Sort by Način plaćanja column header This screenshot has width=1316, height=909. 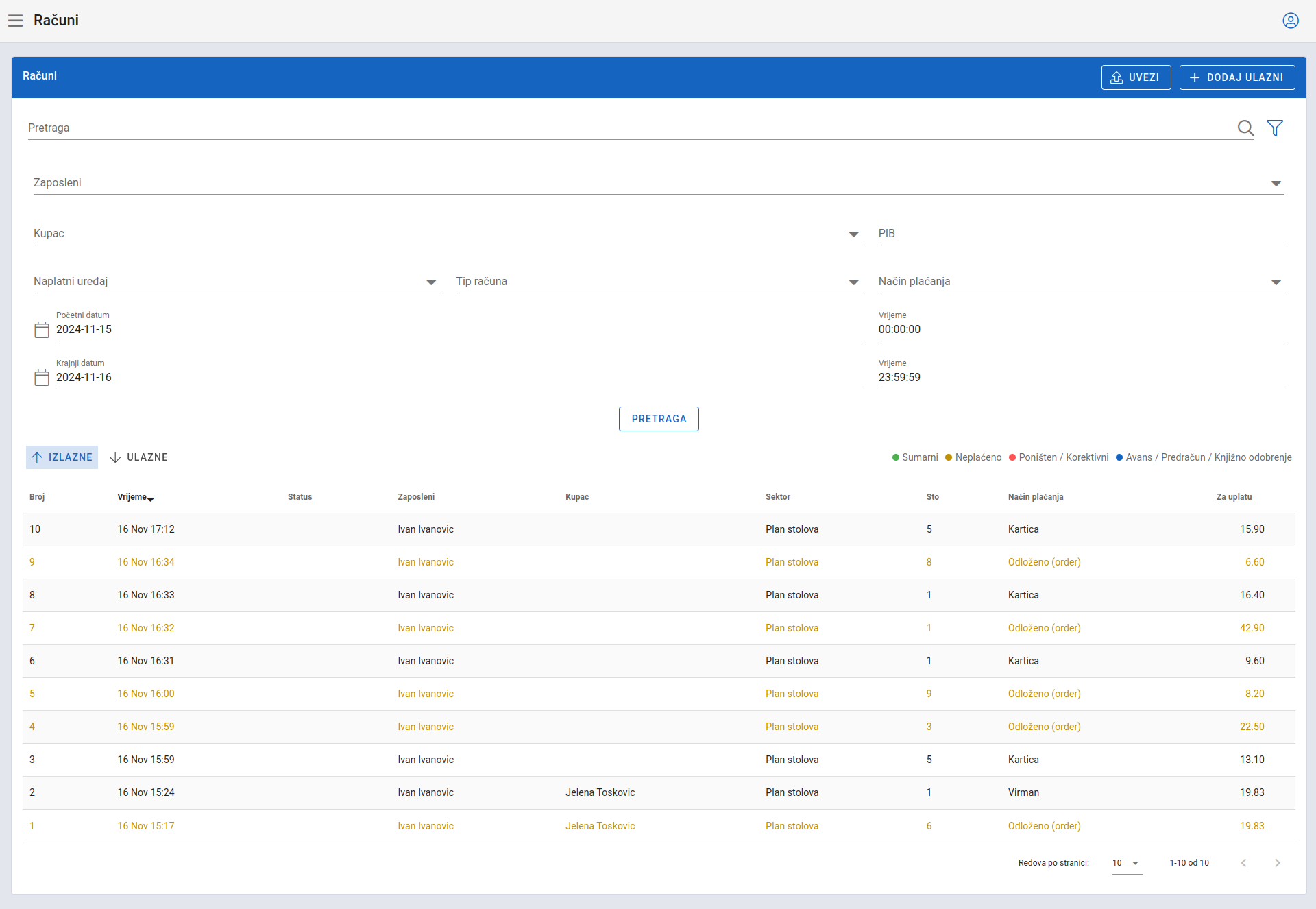click(x=1036, y=497)
